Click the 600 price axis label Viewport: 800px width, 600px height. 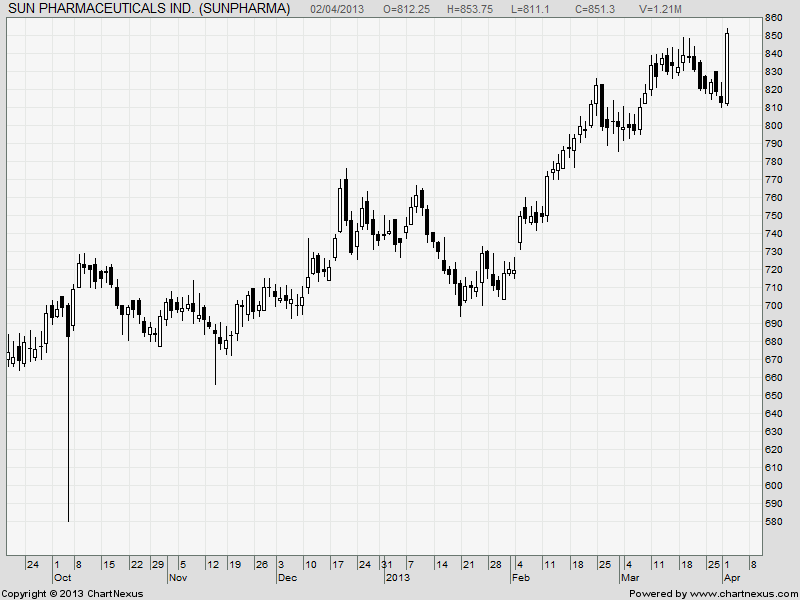point(773,486)
